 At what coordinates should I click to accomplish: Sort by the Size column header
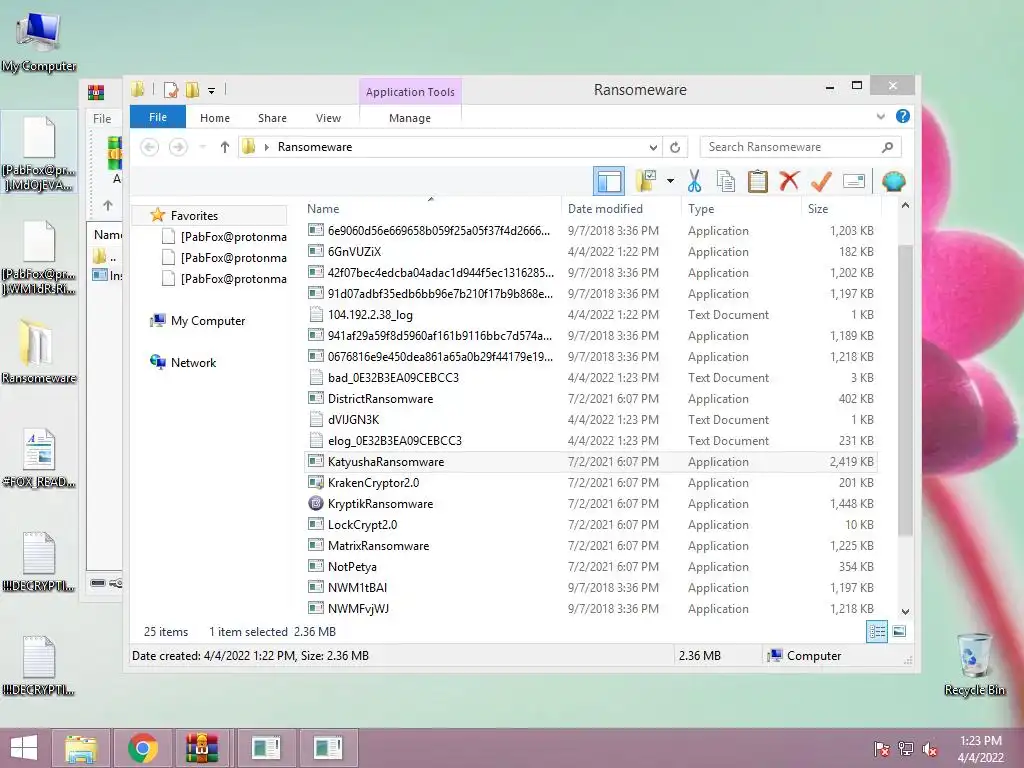tap(818, 208)
